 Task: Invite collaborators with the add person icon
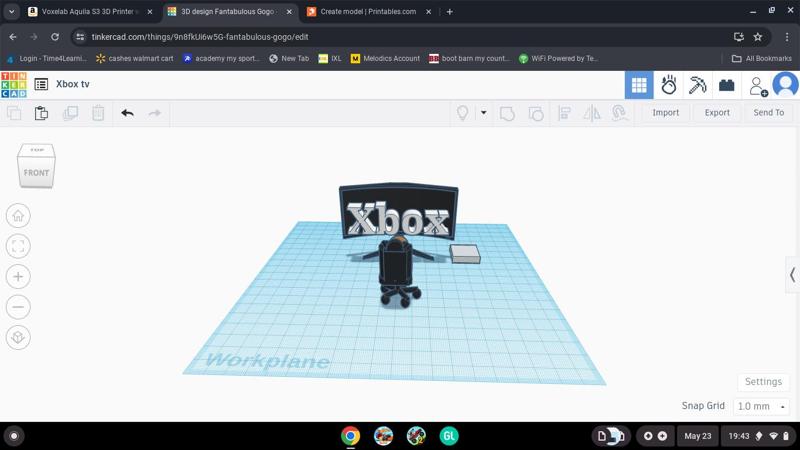758,86
